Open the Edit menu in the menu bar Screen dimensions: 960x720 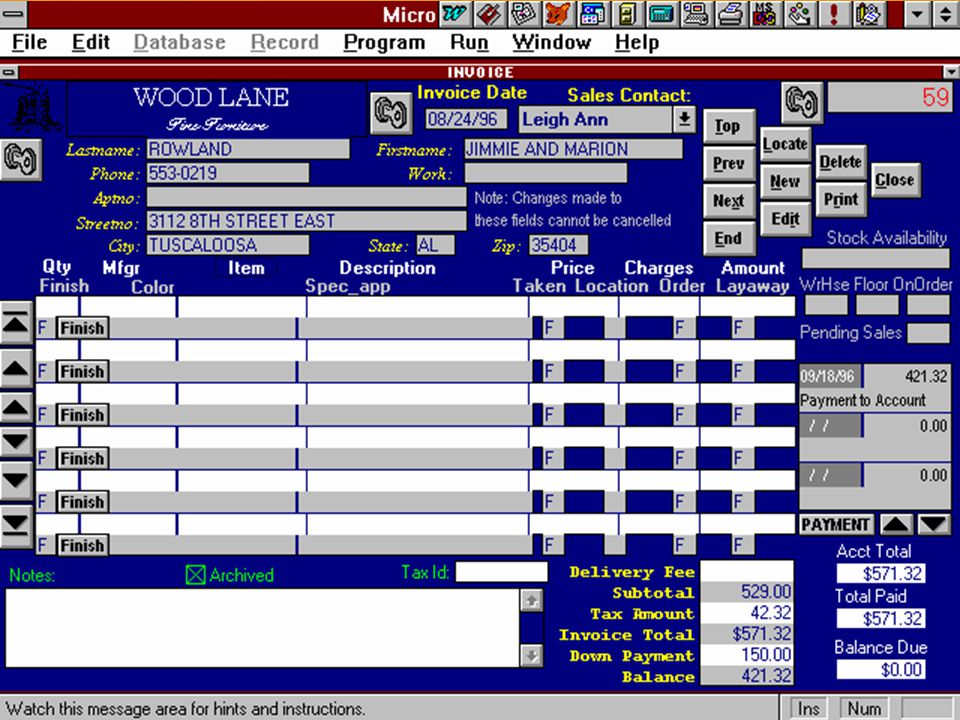[x=91, y=42]
